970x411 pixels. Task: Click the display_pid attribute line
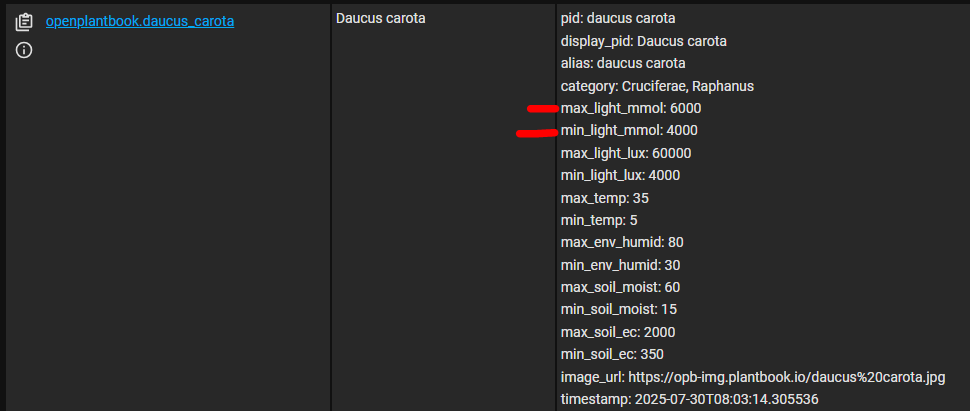[643, 41]
